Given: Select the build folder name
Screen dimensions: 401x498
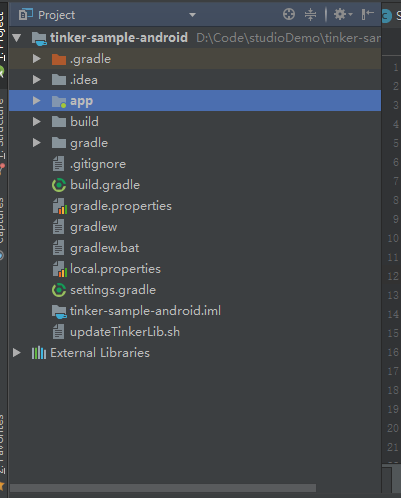Looking at the screenshot, I should (x=84, y=122).
